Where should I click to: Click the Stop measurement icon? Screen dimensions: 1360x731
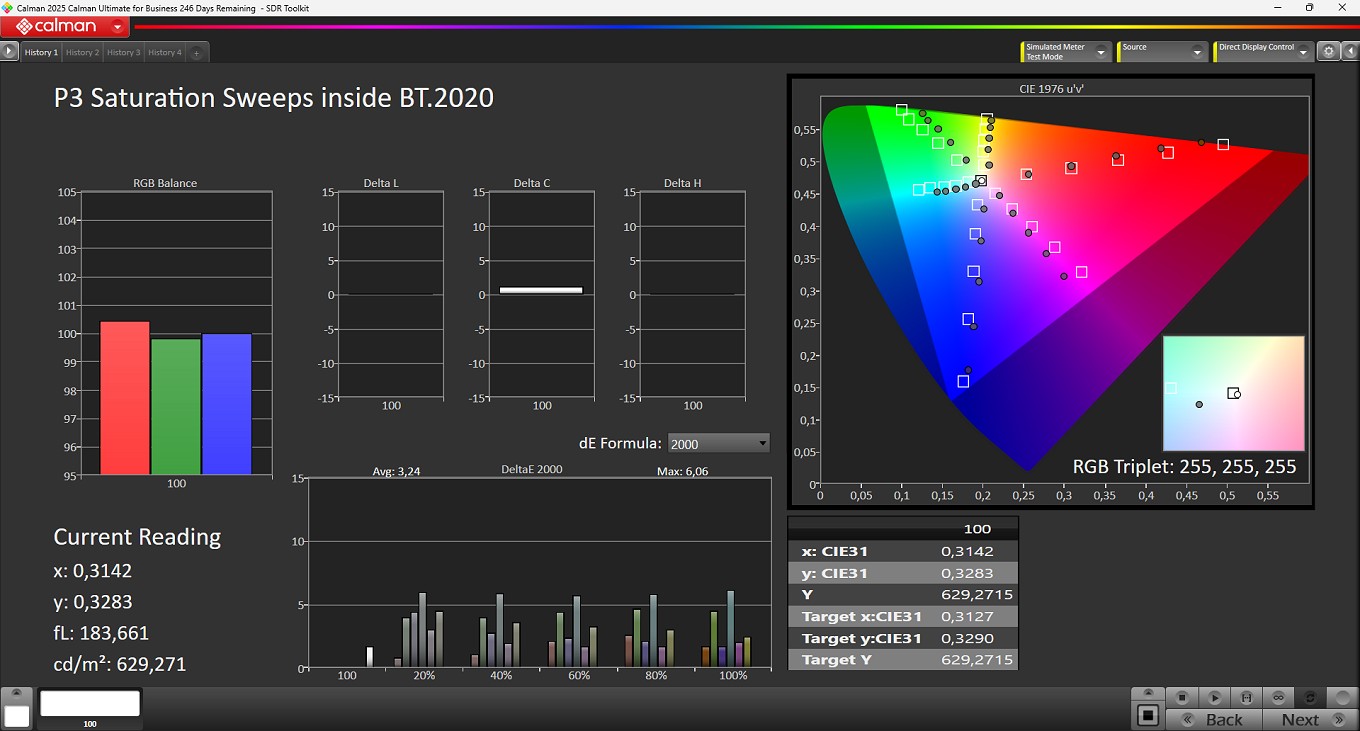pos(1181,697)
